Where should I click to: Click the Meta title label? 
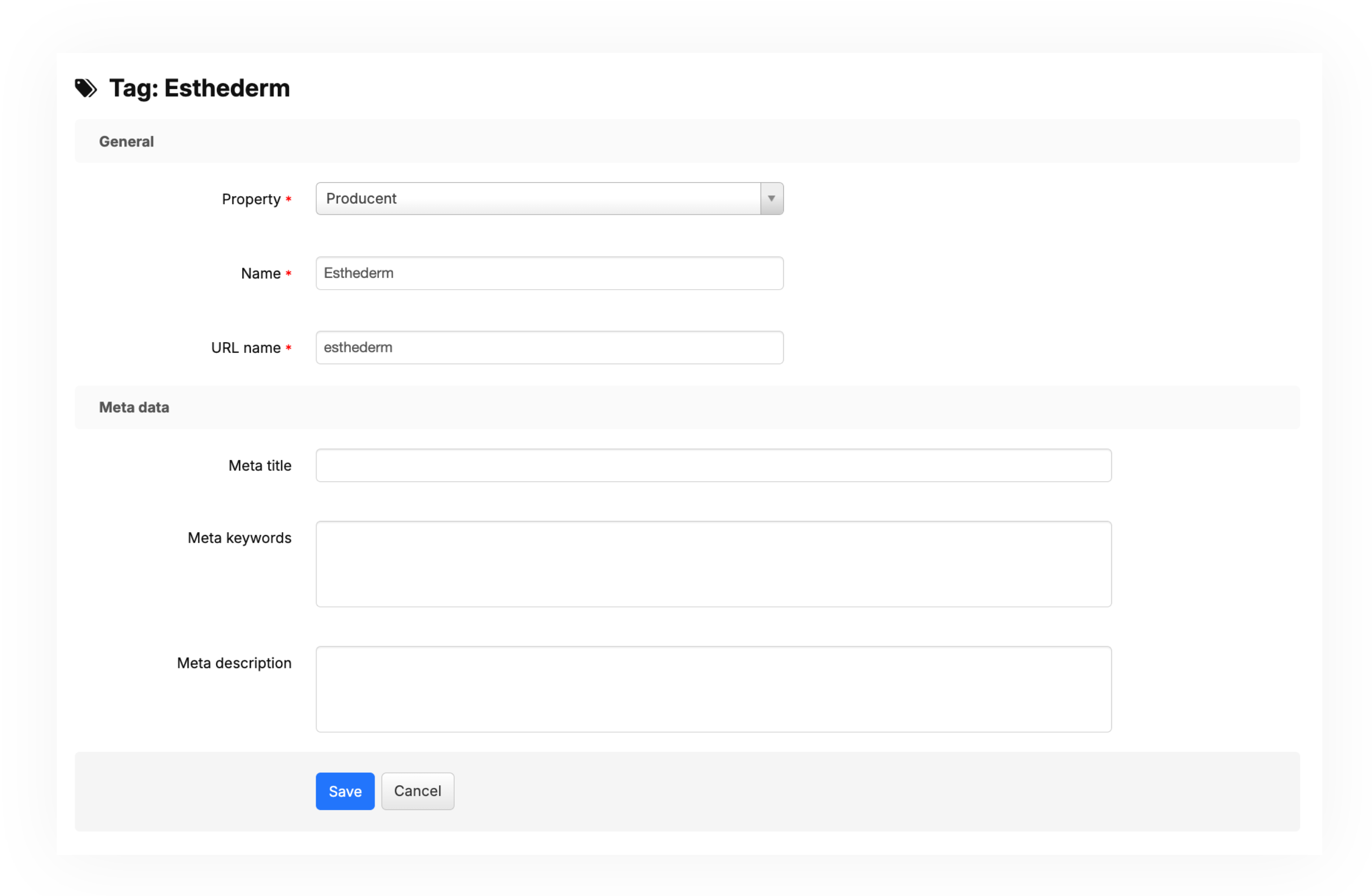tap(259, 466)
